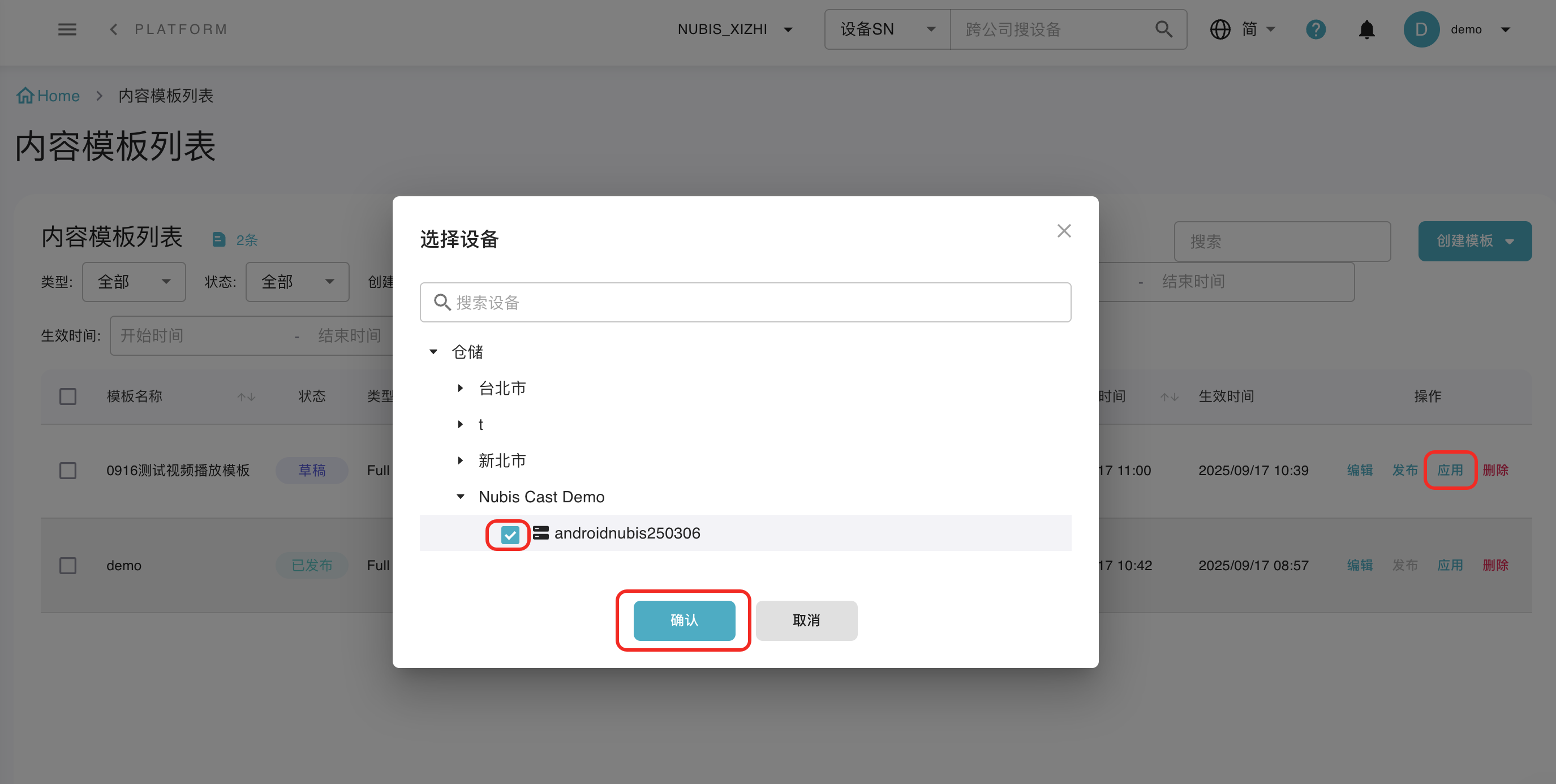The image size is (1556, 784).
Task: Open the NUBIS_XIZHI company dropdown
Action: 734,29
